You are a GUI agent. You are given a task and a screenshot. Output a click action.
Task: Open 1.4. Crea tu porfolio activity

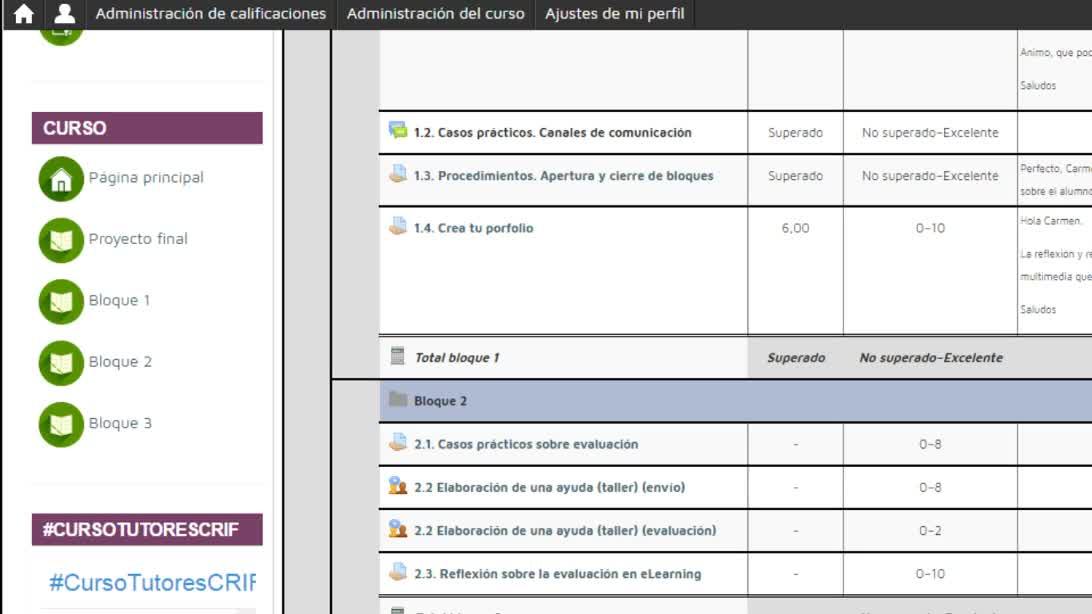tap(474, 228)
